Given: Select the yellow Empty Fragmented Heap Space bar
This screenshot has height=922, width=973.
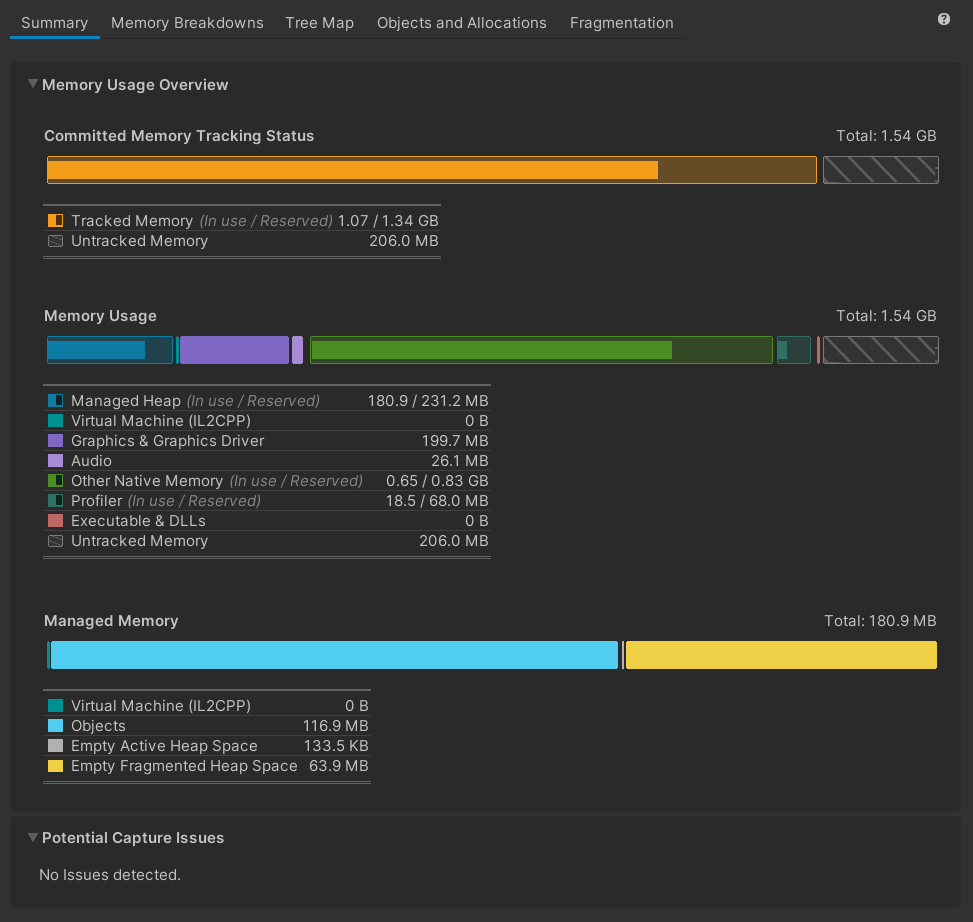Looking at the screenshot, I should (780, 655).
